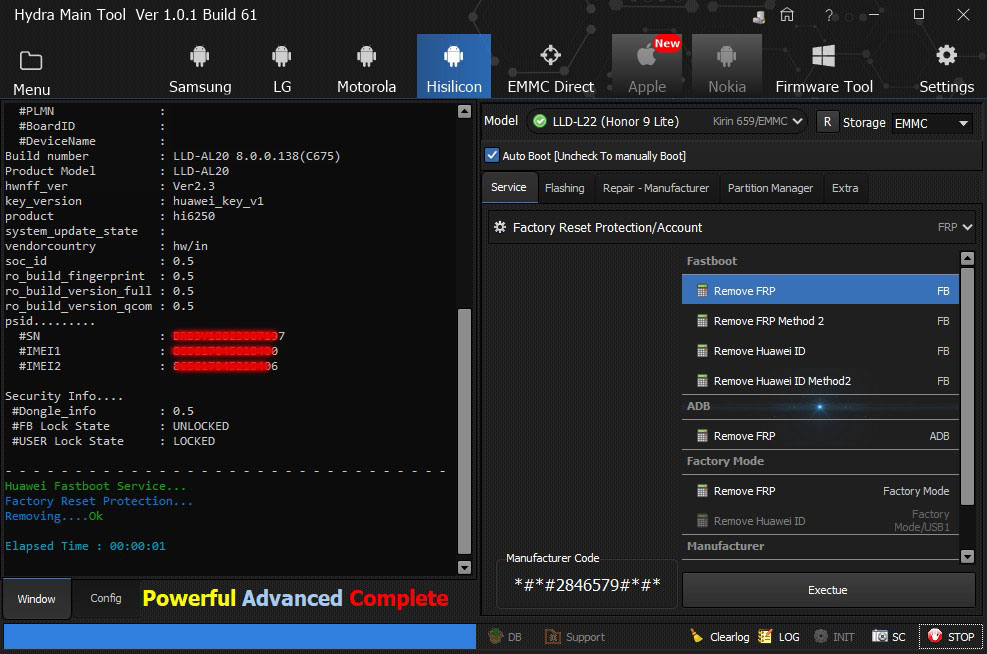Toggle the Auto Boot checkbox
The height and width of the screenshot is (654, 987).
click(492, 155)
